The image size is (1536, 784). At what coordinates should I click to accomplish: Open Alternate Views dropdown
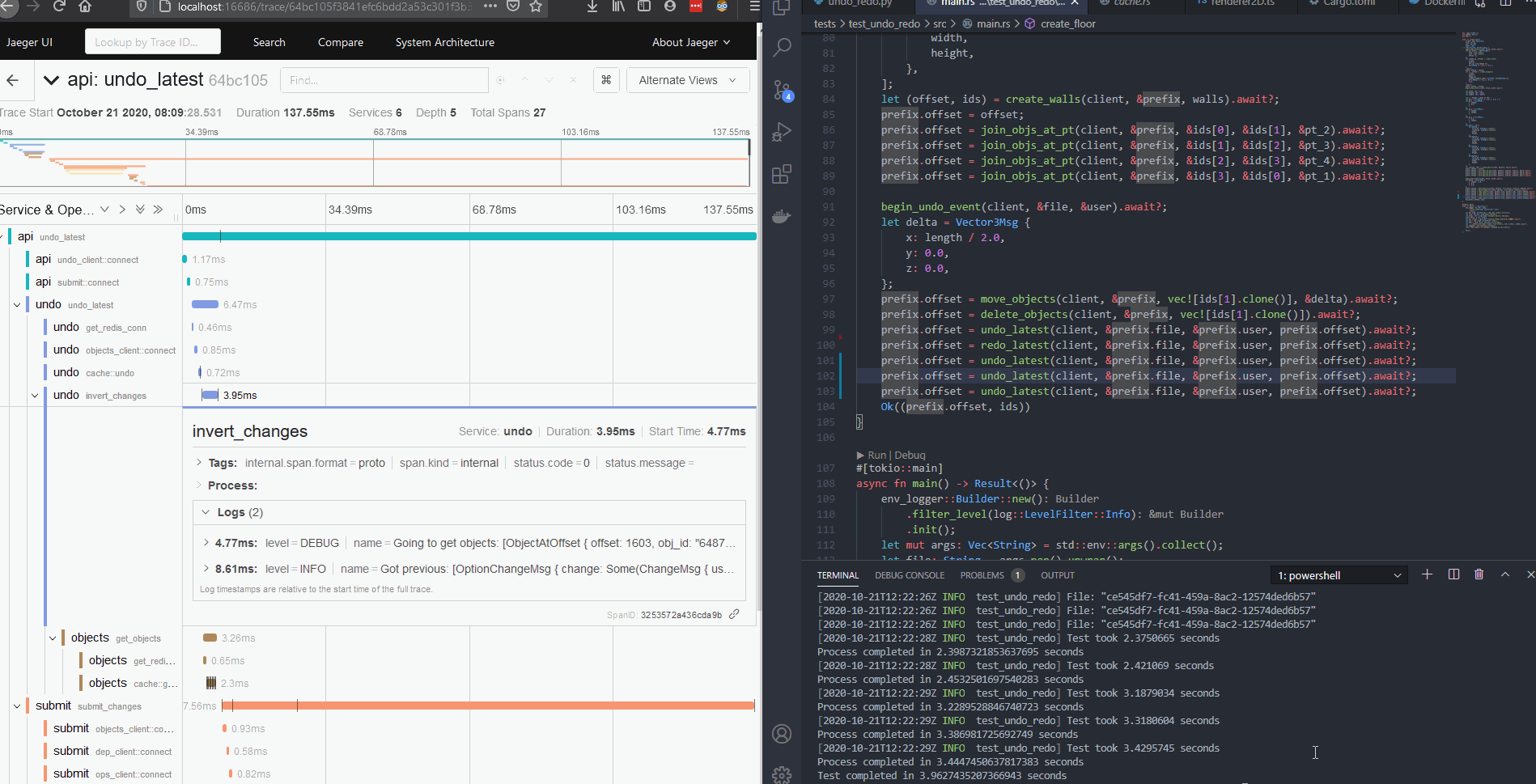[688, 80]
